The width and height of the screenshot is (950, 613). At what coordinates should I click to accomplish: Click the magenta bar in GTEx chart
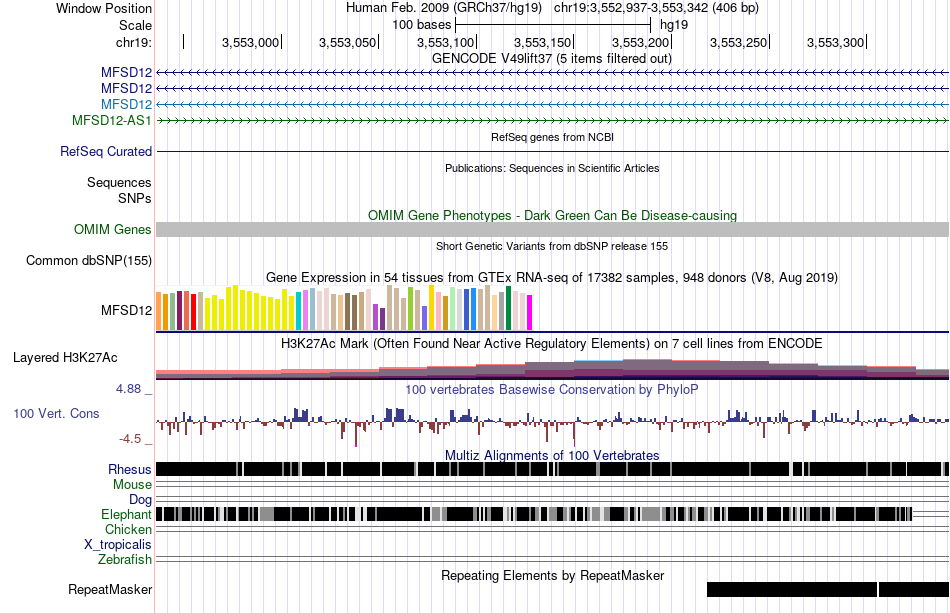click(530, 313)
